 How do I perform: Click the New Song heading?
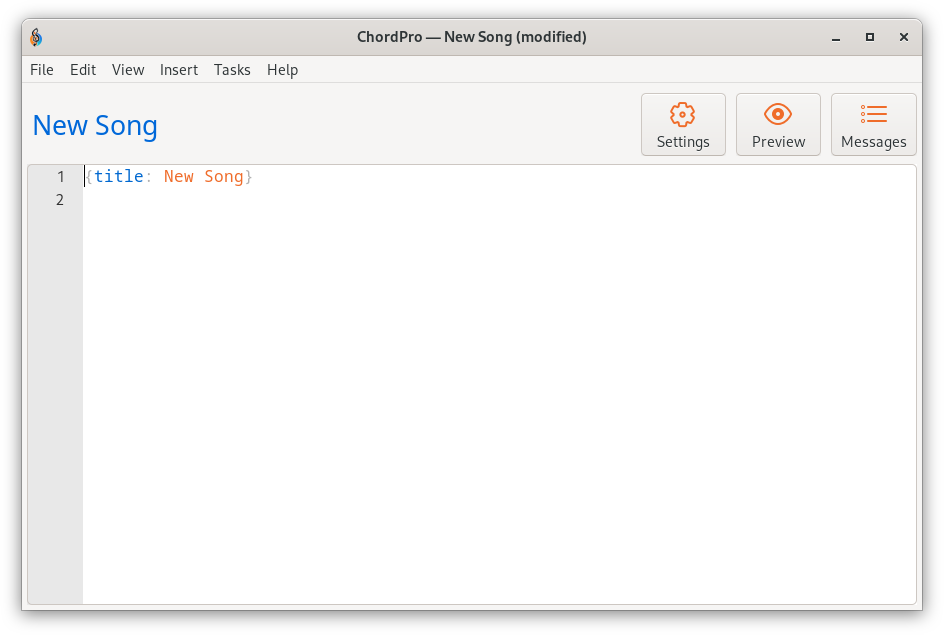[x=95, y=126]
